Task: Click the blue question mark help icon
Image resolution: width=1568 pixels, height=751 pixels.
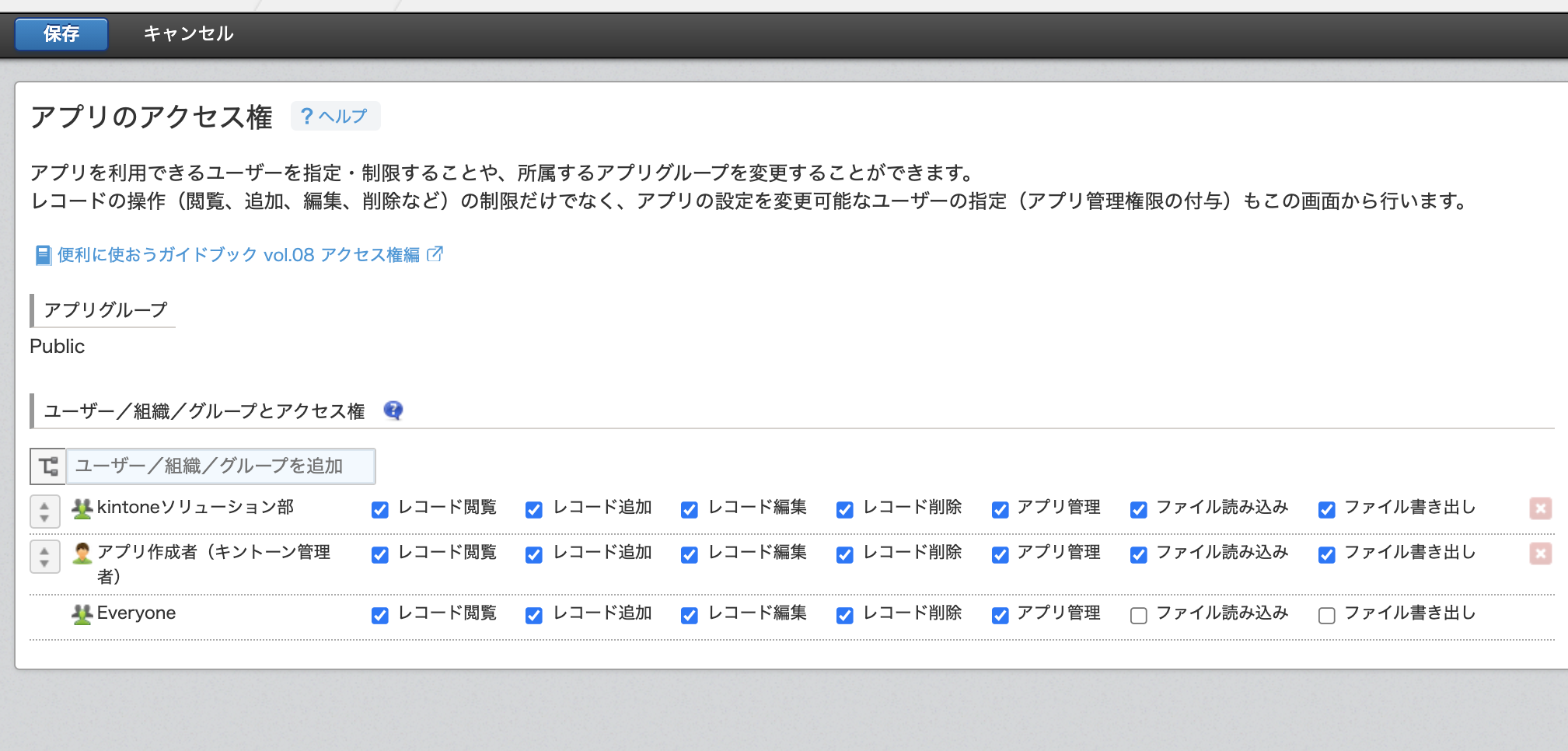Action: point(393,410)
